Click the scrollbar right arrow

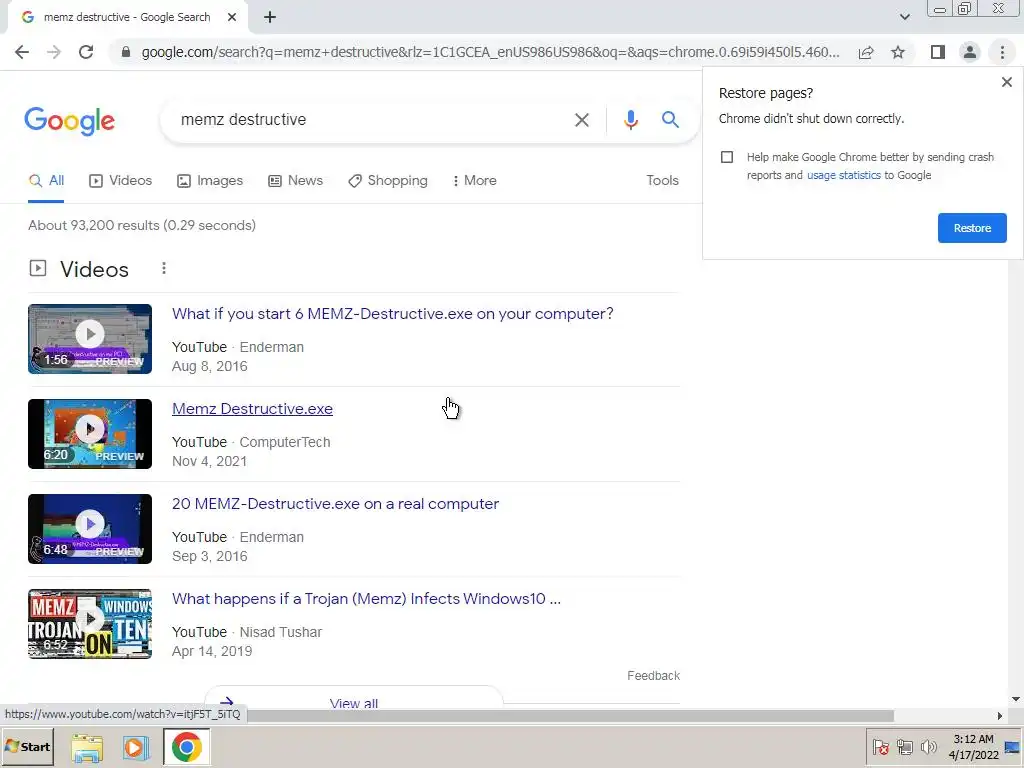click(1000, 716)
